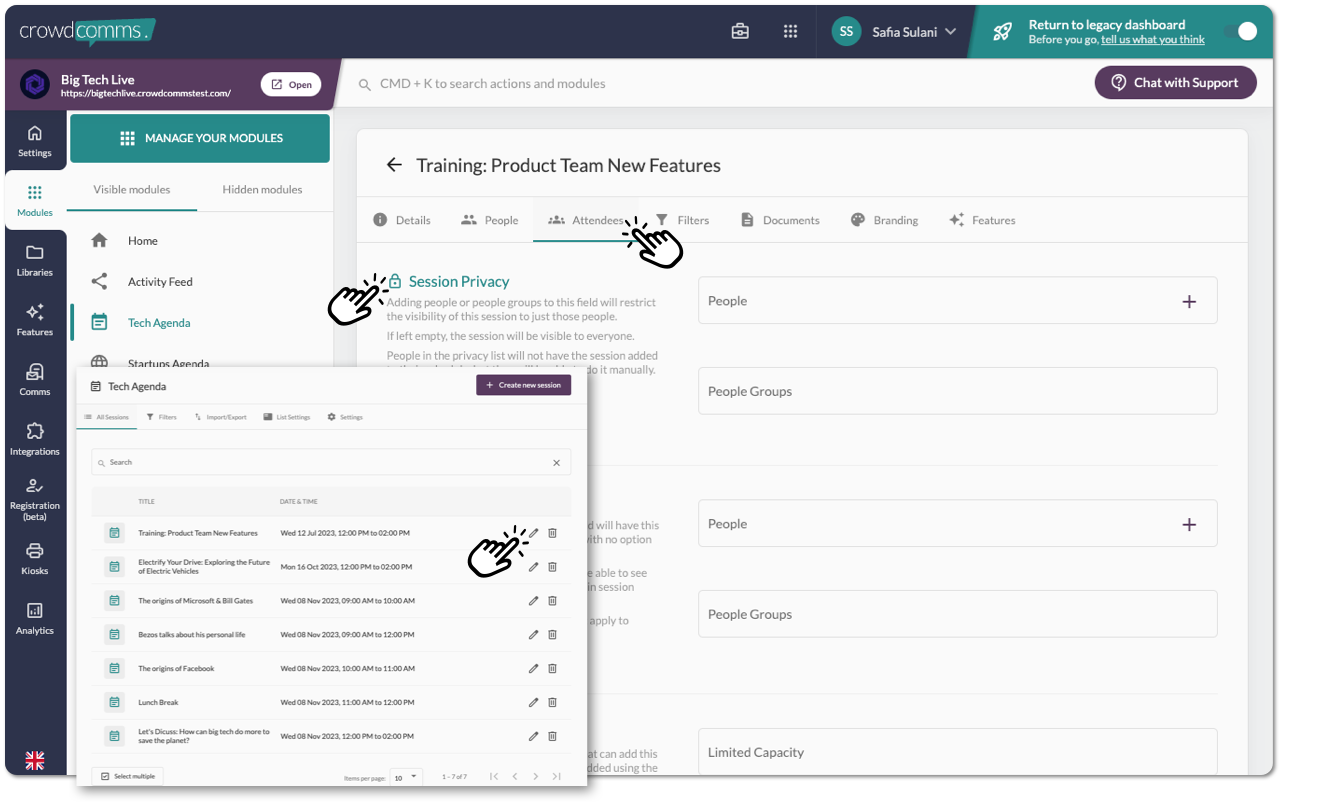Viewport: 1319px width, 804px height.
Task: Select the UK flag language icon
Action: tap(35, 761)
